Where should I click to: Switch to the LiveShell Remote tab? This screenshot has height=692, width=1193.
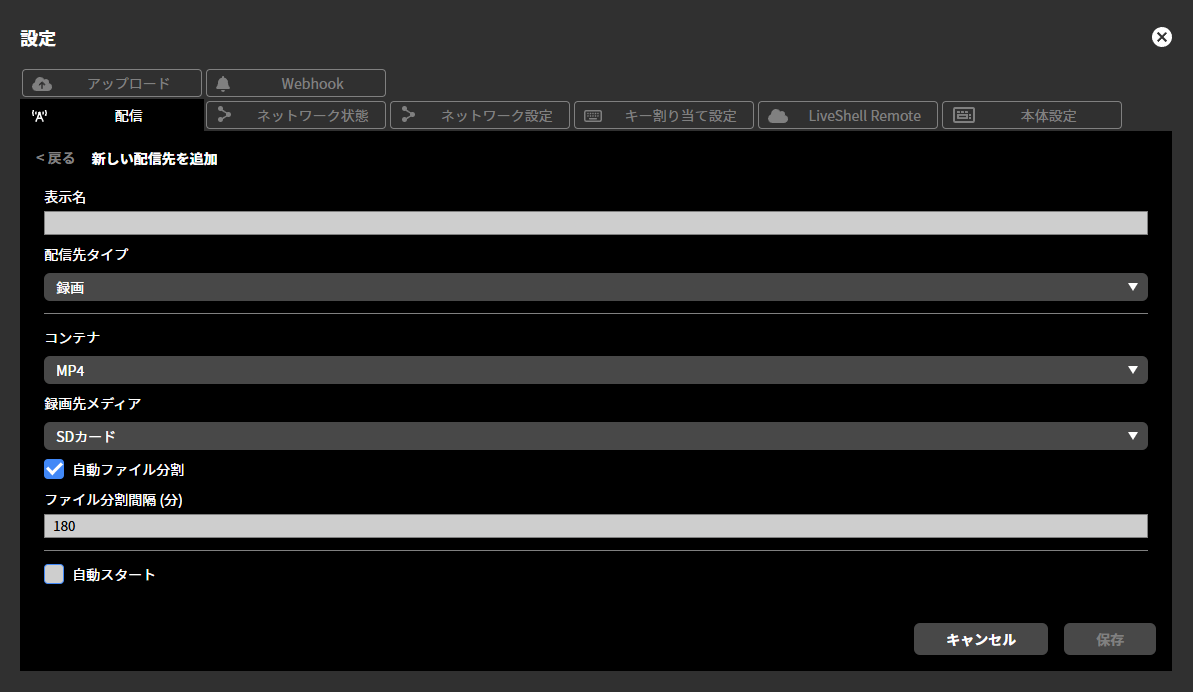click(x=848, y=115)
